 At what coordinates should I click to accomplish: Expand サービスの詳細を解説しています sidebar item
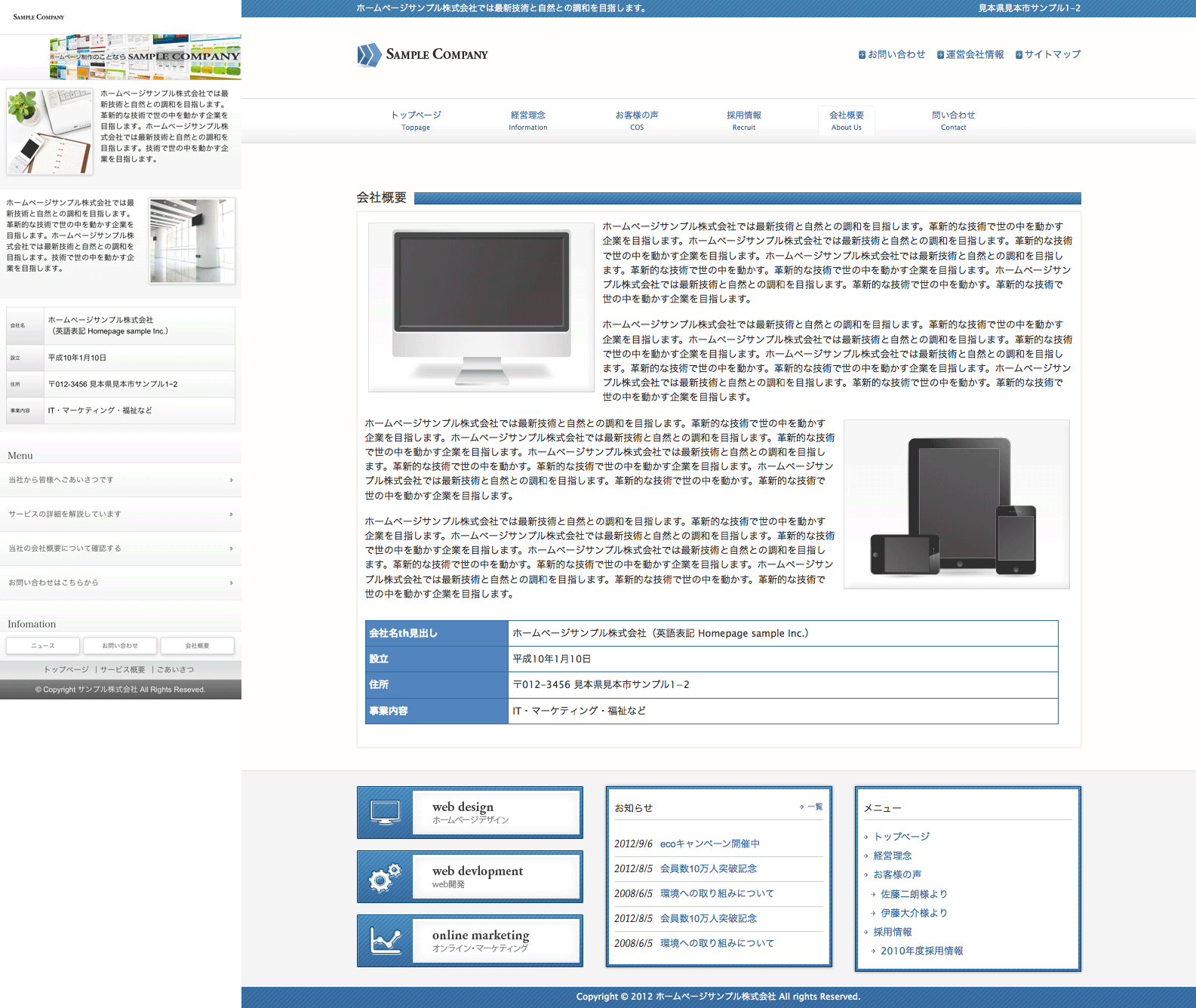point(231,515)
